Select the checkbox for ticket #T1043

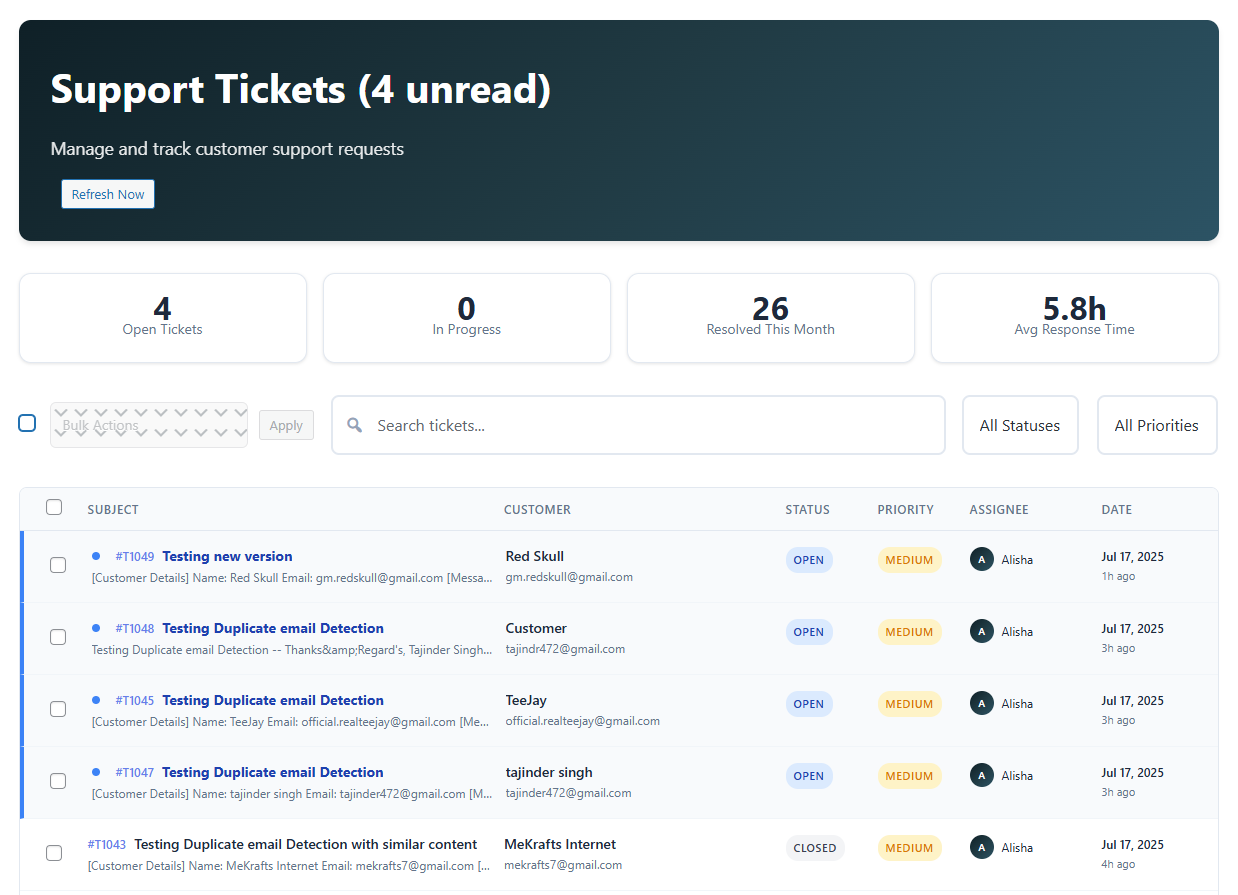click(x=54, y=853)
